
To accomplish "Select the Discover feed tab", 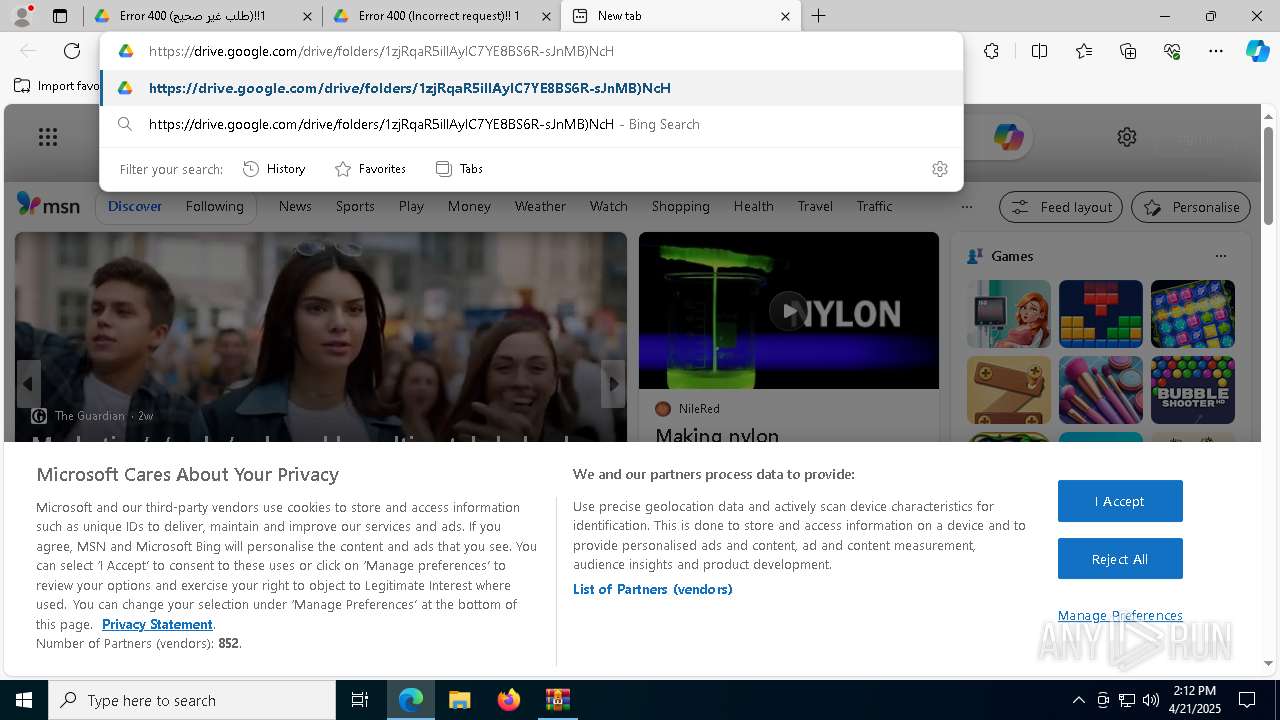I will tap(135, 206).
